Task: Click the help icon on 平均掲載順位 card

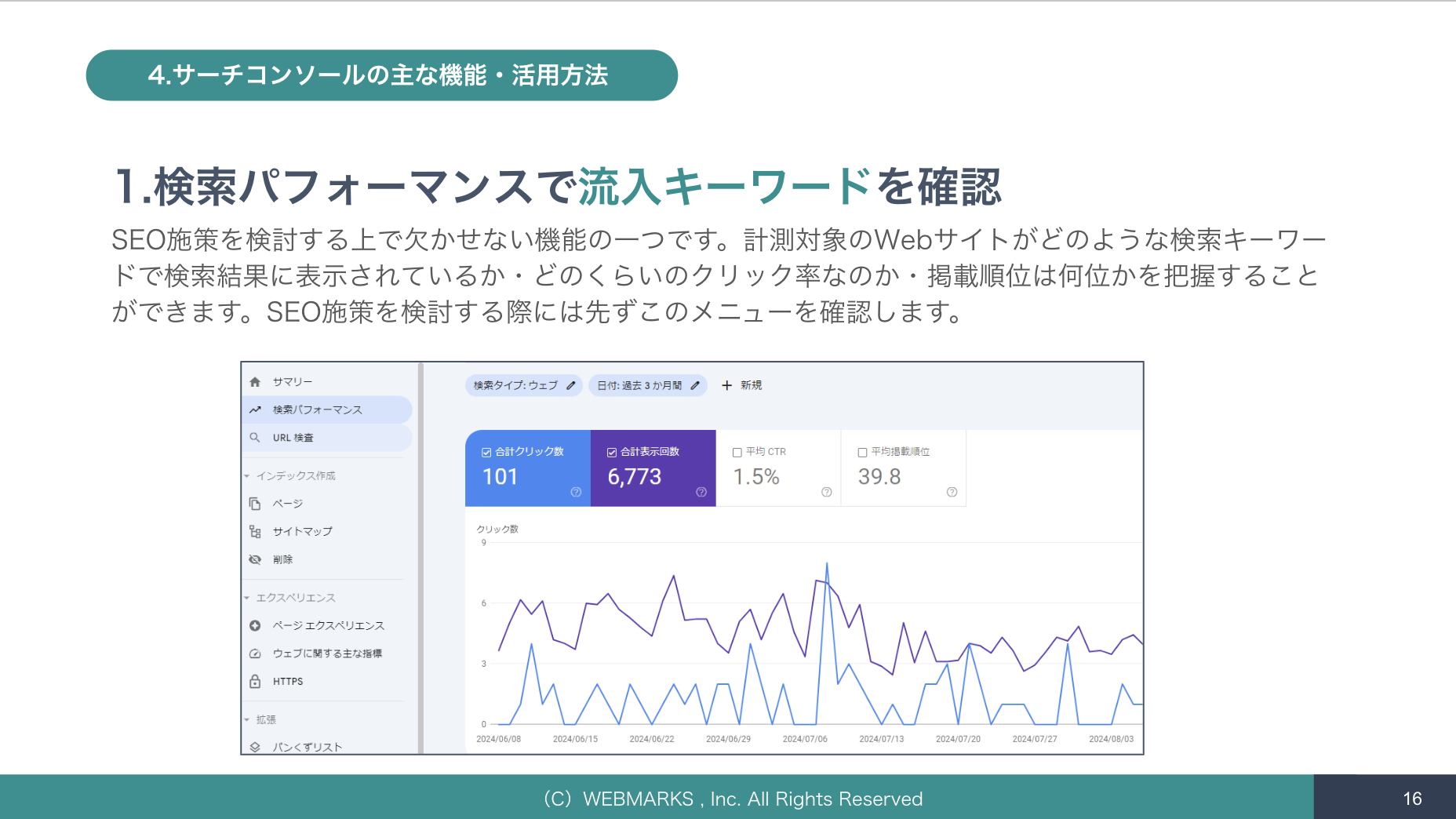Action: [952, 492]
